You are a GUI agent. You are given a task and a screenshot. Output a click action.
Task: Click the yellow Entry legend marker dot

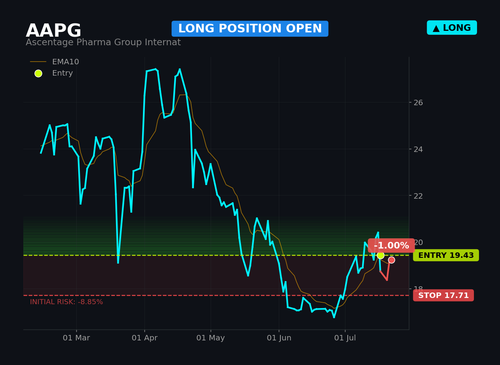(x=38, y=73)
